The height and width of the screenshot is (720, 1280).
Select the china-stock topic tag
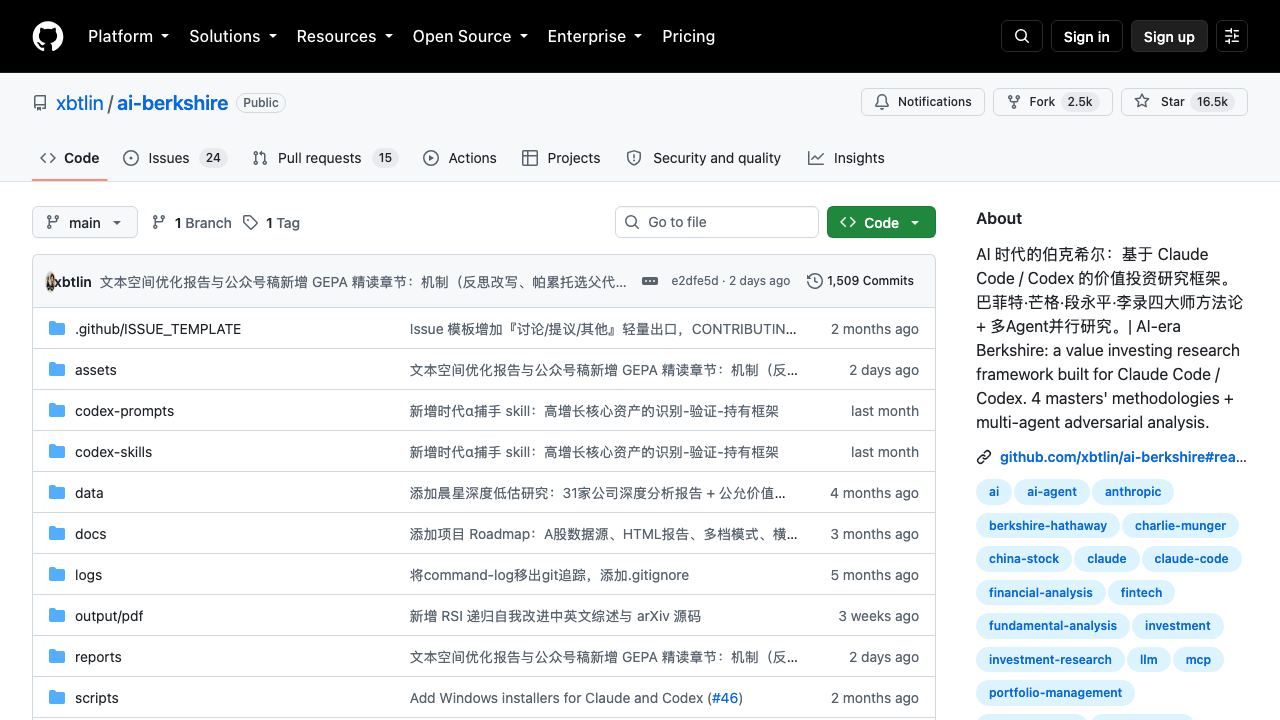click(1023, 559)
